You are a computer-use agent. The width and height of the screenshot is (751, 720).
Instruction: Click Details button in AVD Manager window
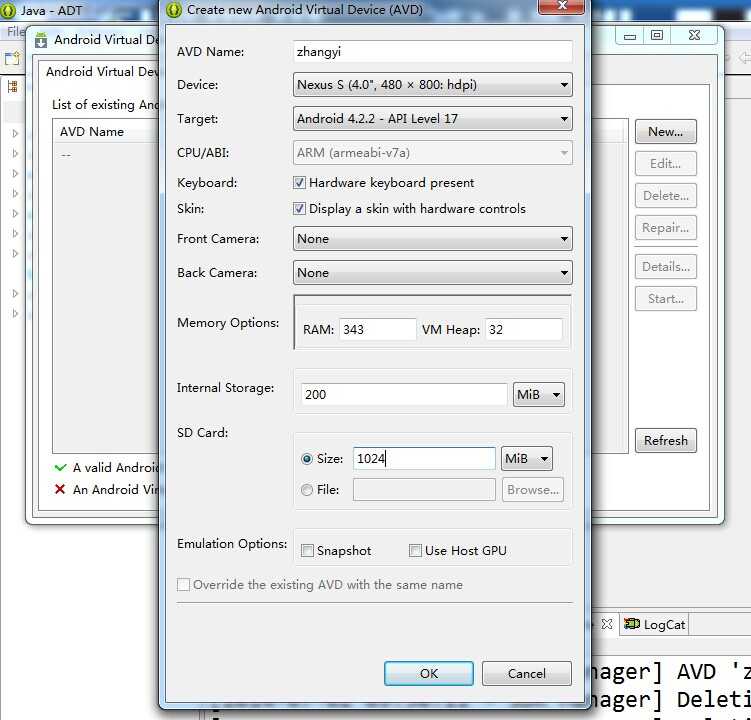click(x=665, y=267)
